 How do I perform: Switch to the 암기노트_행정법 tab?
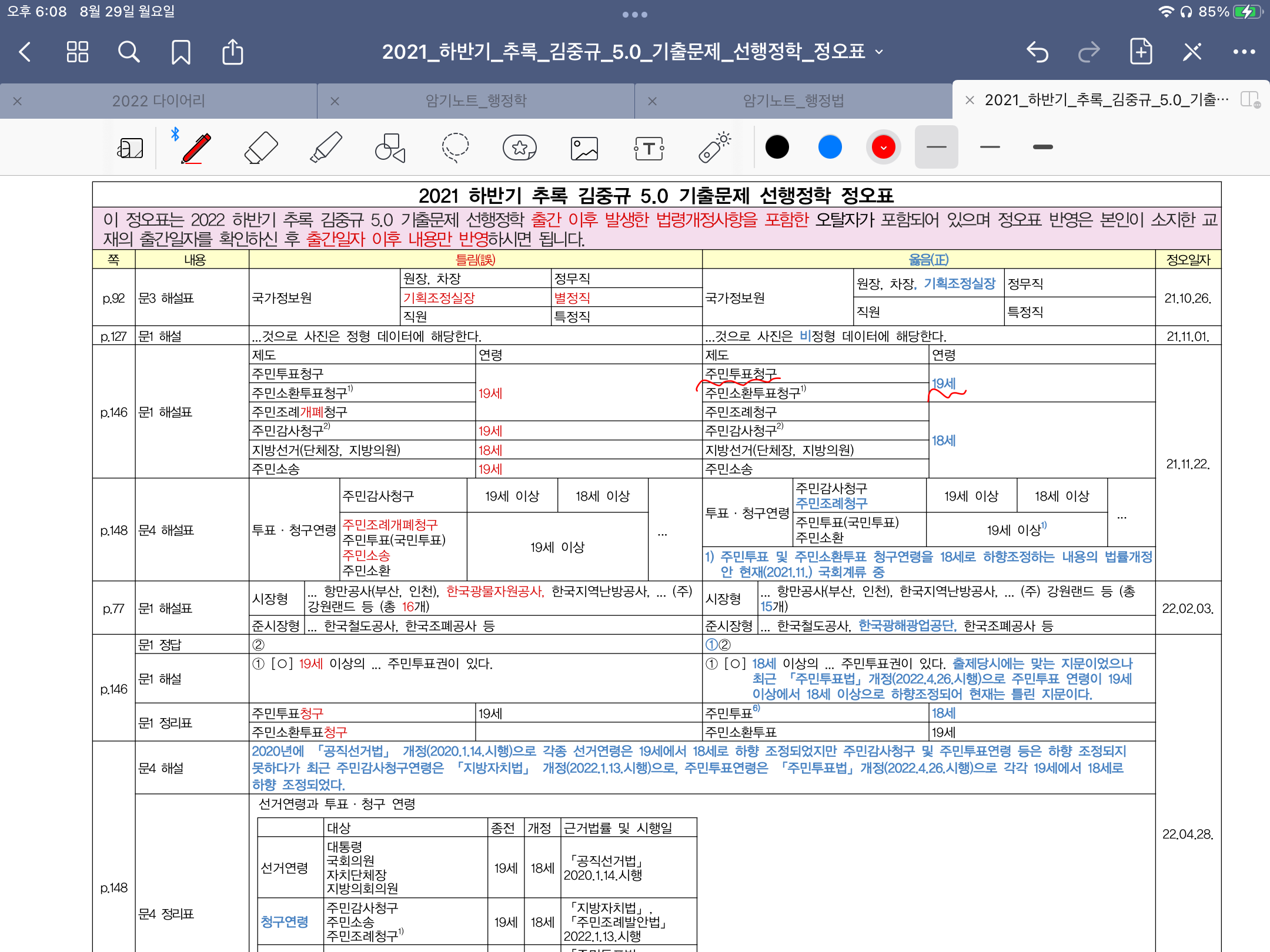pyautogui.click(x=793, y=101)
